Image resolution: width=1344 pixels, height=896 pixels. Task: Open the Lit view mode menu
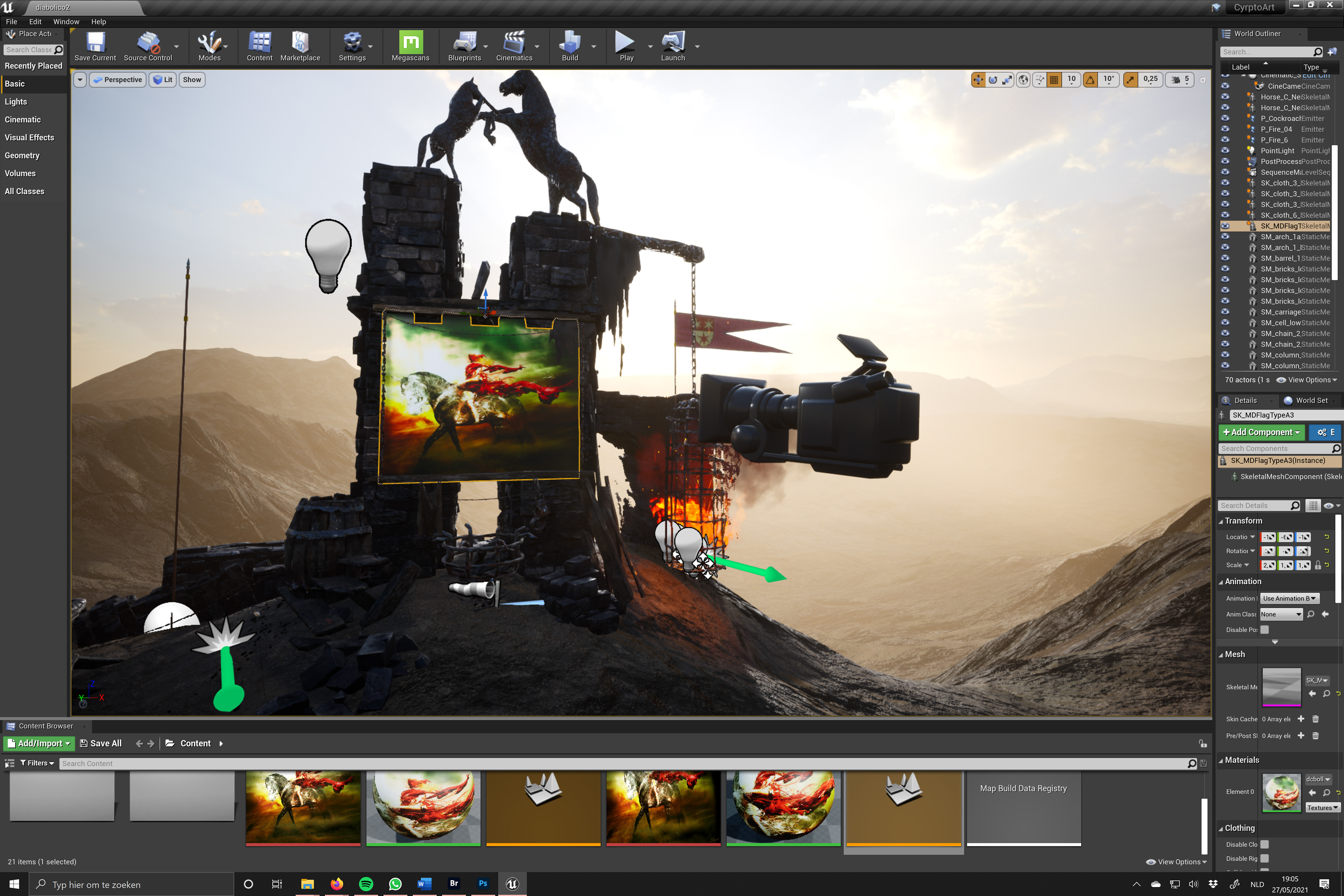click(163, 80)
